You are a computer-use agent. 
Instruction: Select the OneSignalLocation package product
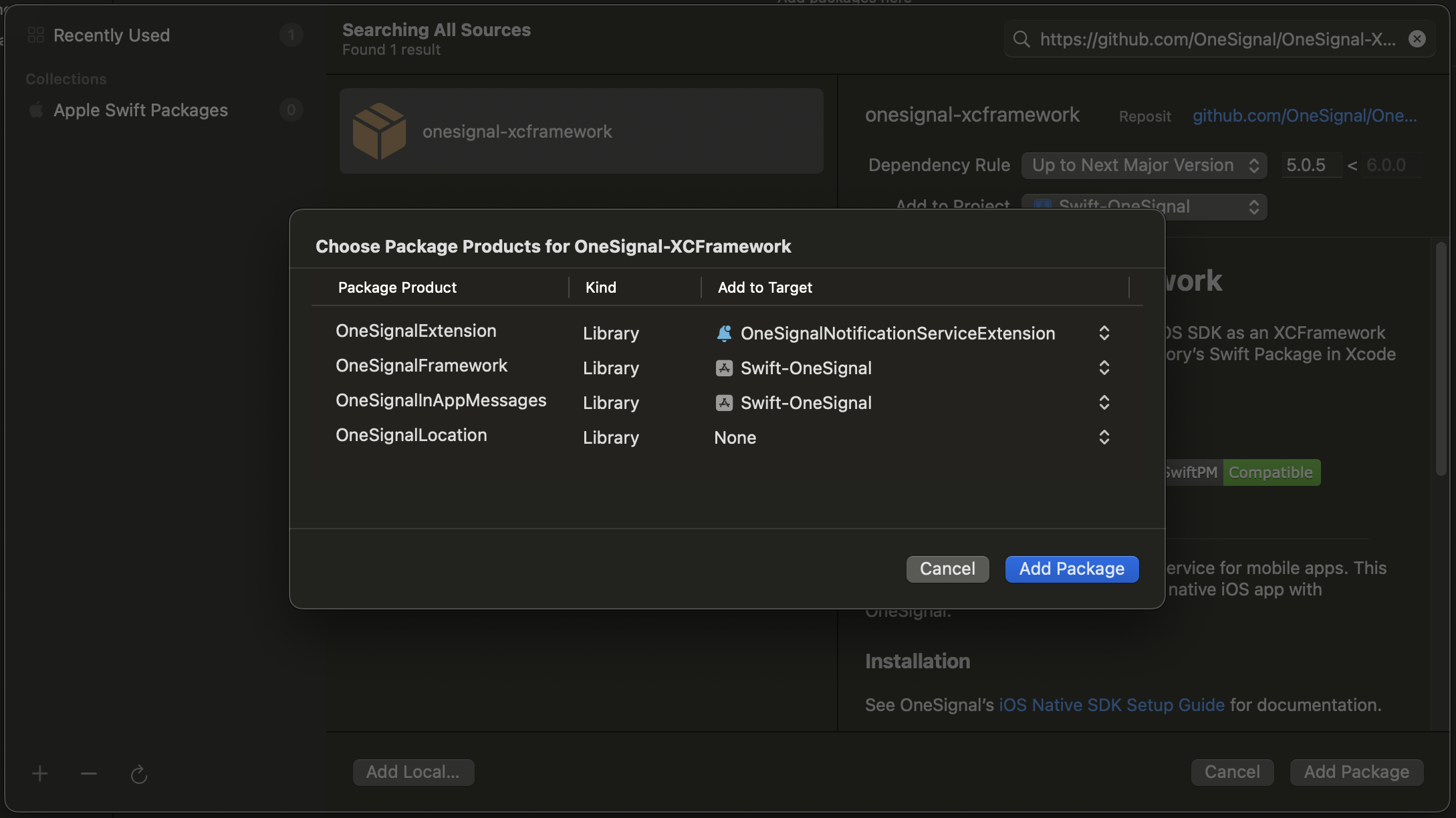[411, 435]
